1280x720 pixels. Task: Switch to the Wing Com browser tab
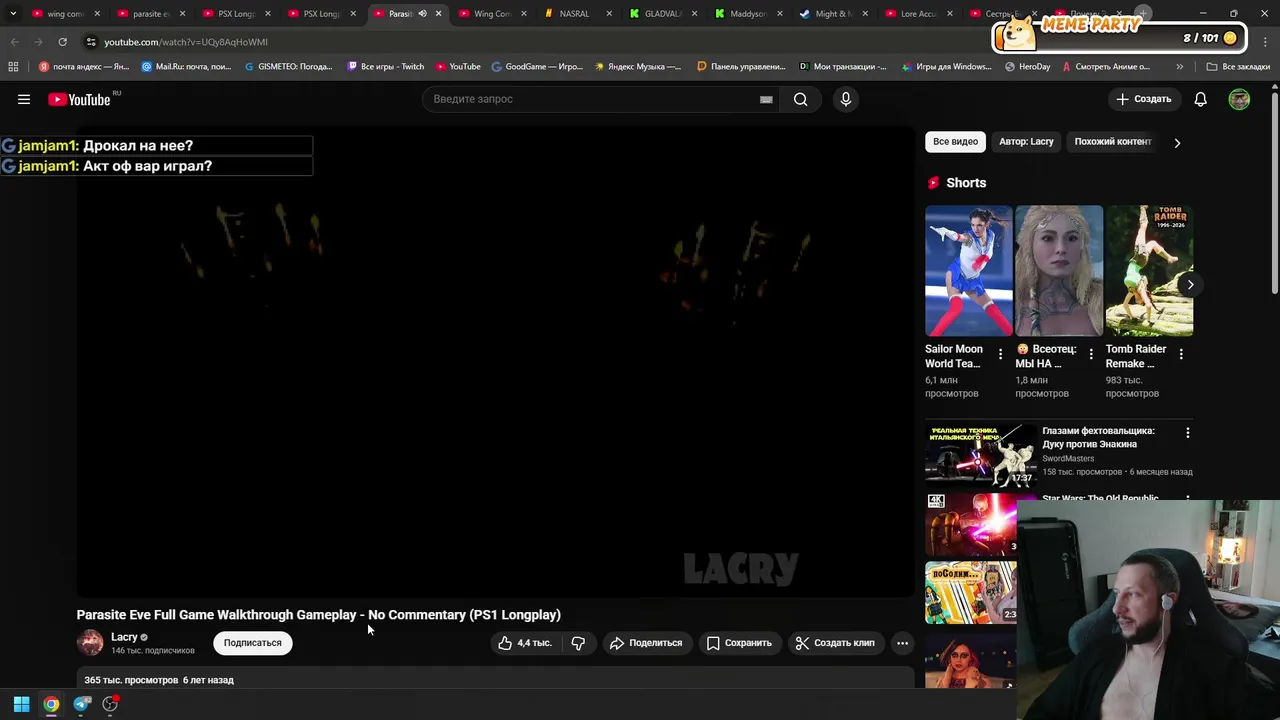pos(490,14)
